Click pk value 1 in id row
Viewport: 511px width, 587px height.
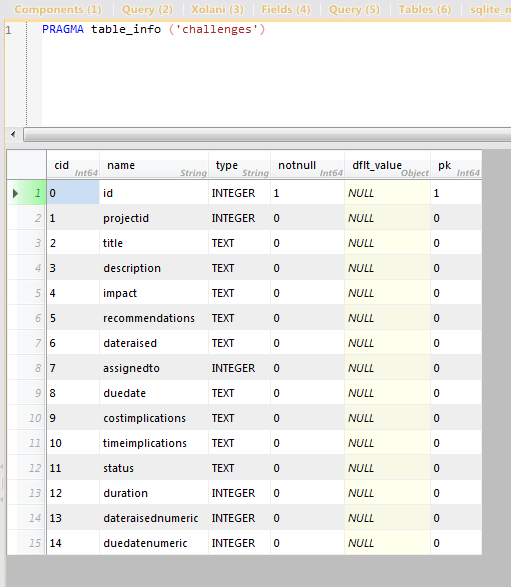[x=456, y=193]
